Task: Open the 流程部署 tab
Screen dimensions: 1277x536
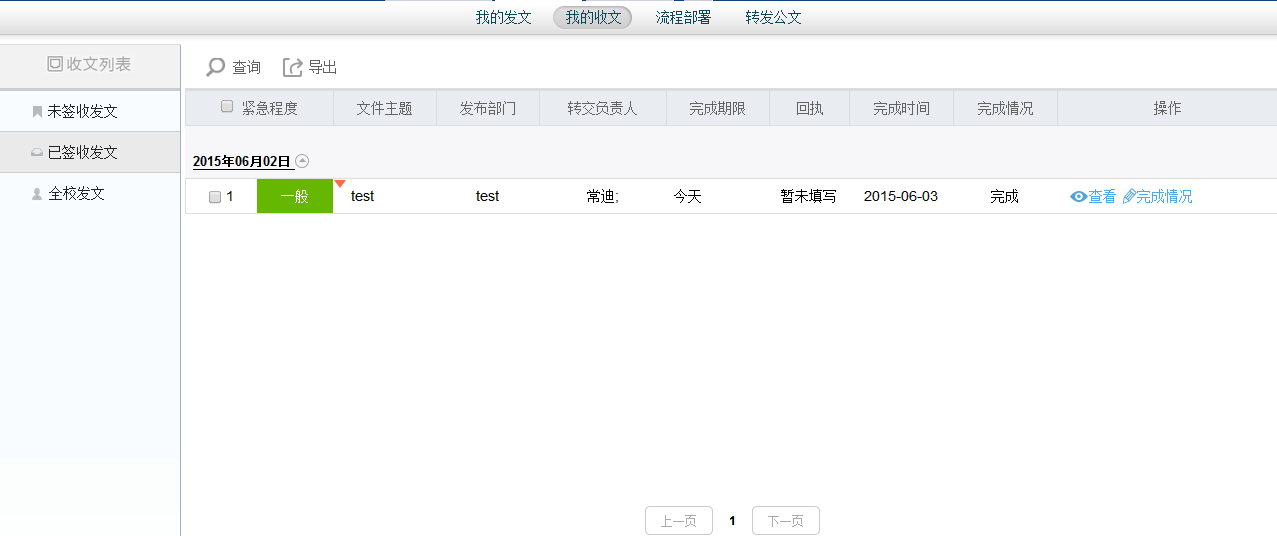Action: pyautogui.click(x=683, y=17)
